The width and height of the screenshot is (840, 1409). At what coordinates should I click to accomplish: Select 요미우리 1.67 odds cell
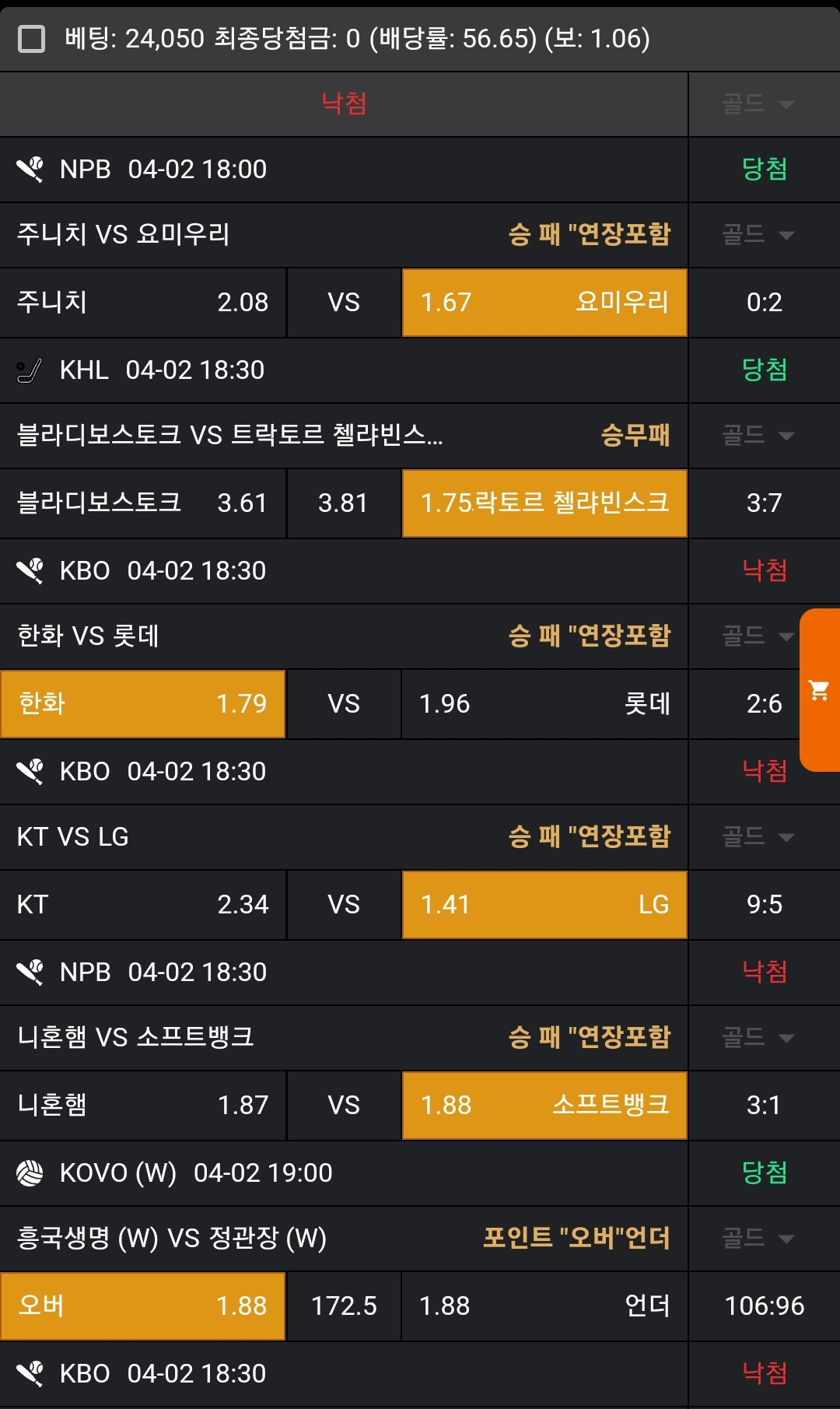(x=544, y=303)
